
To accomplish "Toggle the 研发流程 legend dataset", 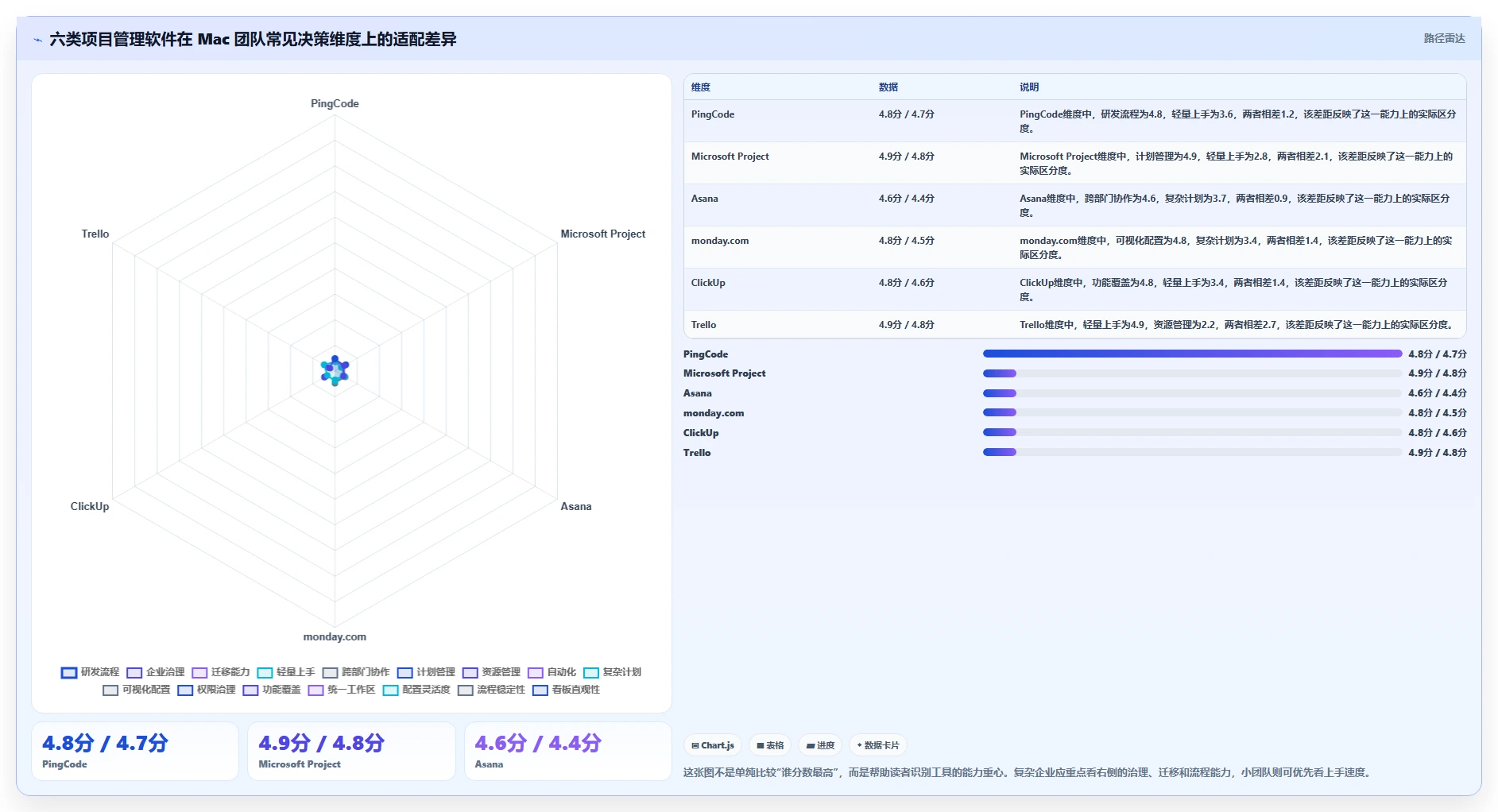I will 90,672.
